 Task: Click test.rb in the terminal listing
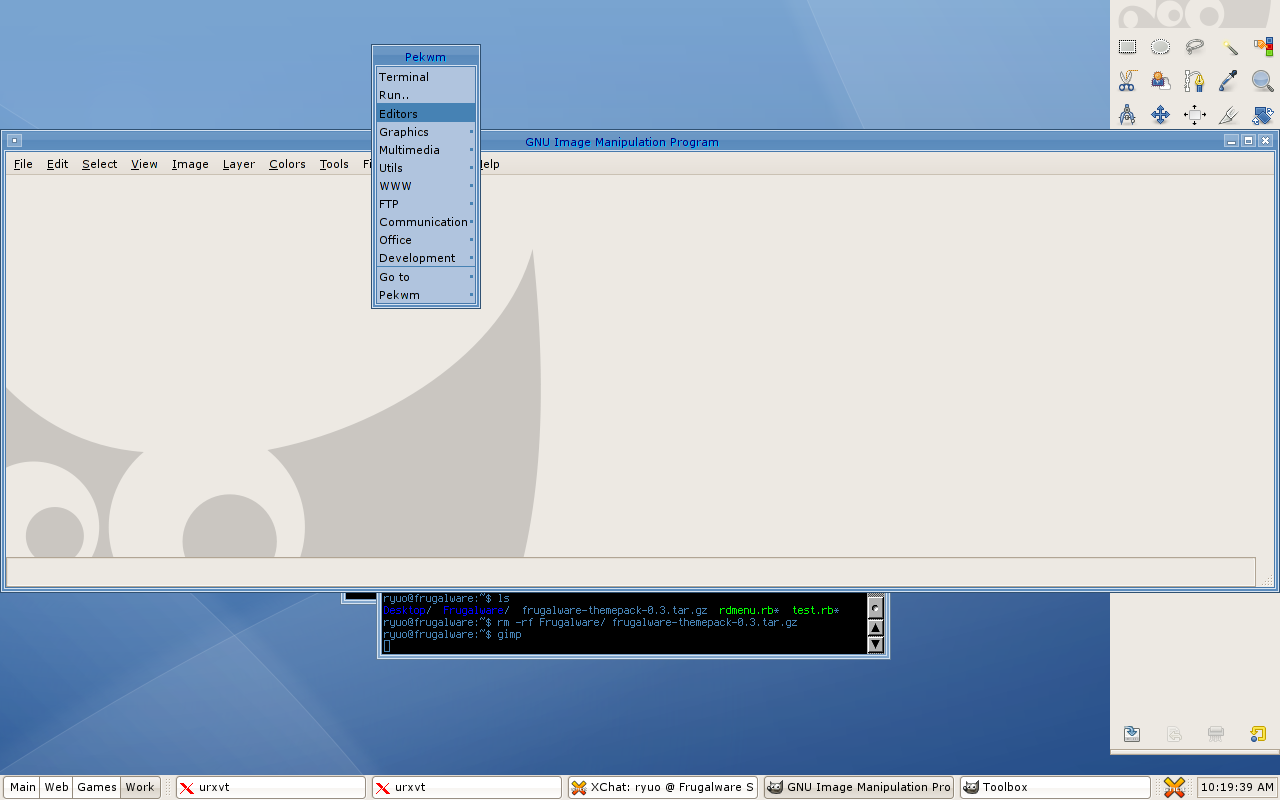(x=813, y=610)
